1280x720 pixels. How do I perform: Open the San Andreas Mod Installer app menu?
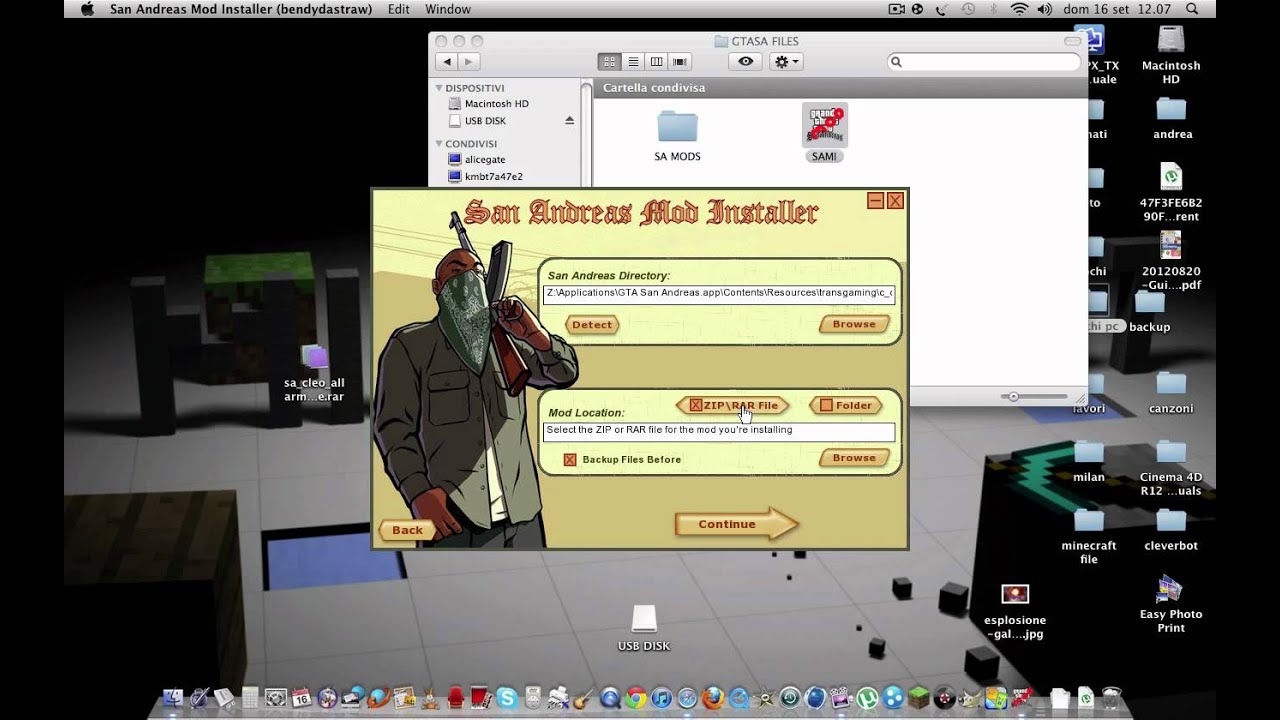[240, 9]
